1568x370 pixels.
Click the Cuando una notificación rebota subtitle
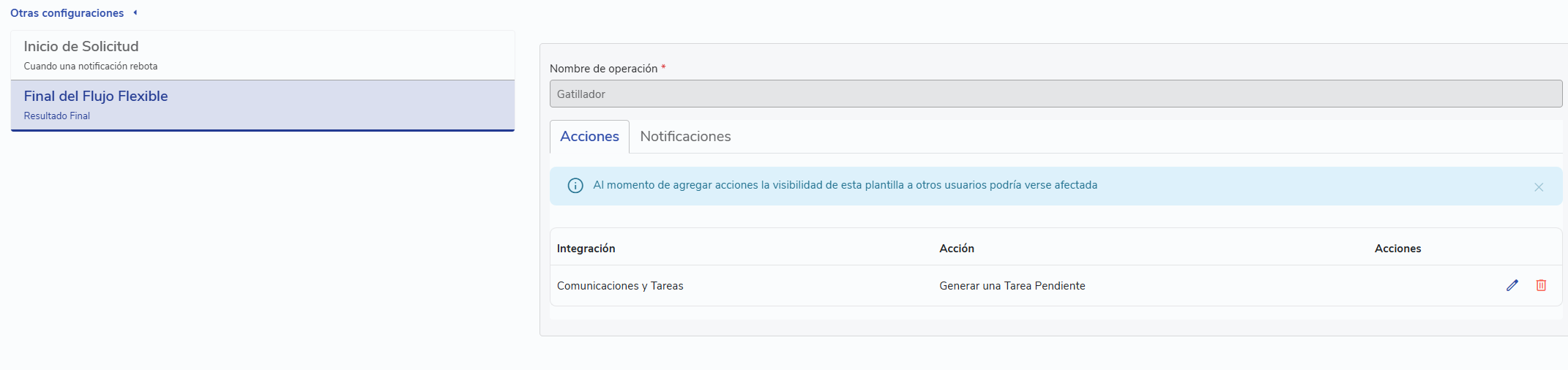click(90, 66)
